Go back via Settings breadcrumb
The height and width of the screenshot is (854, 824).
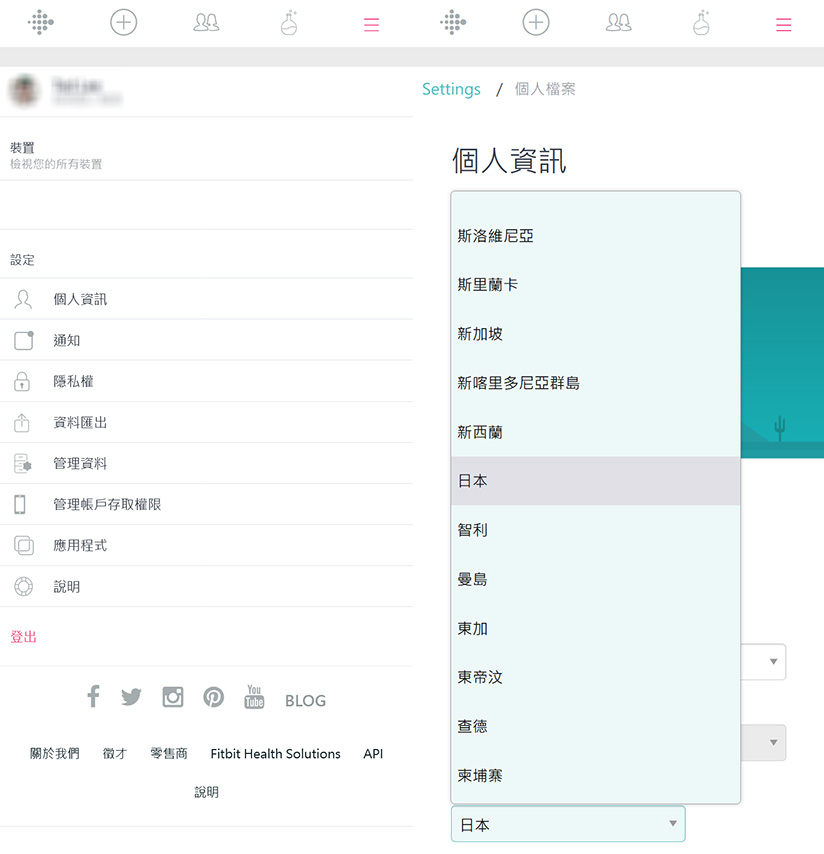451,90
